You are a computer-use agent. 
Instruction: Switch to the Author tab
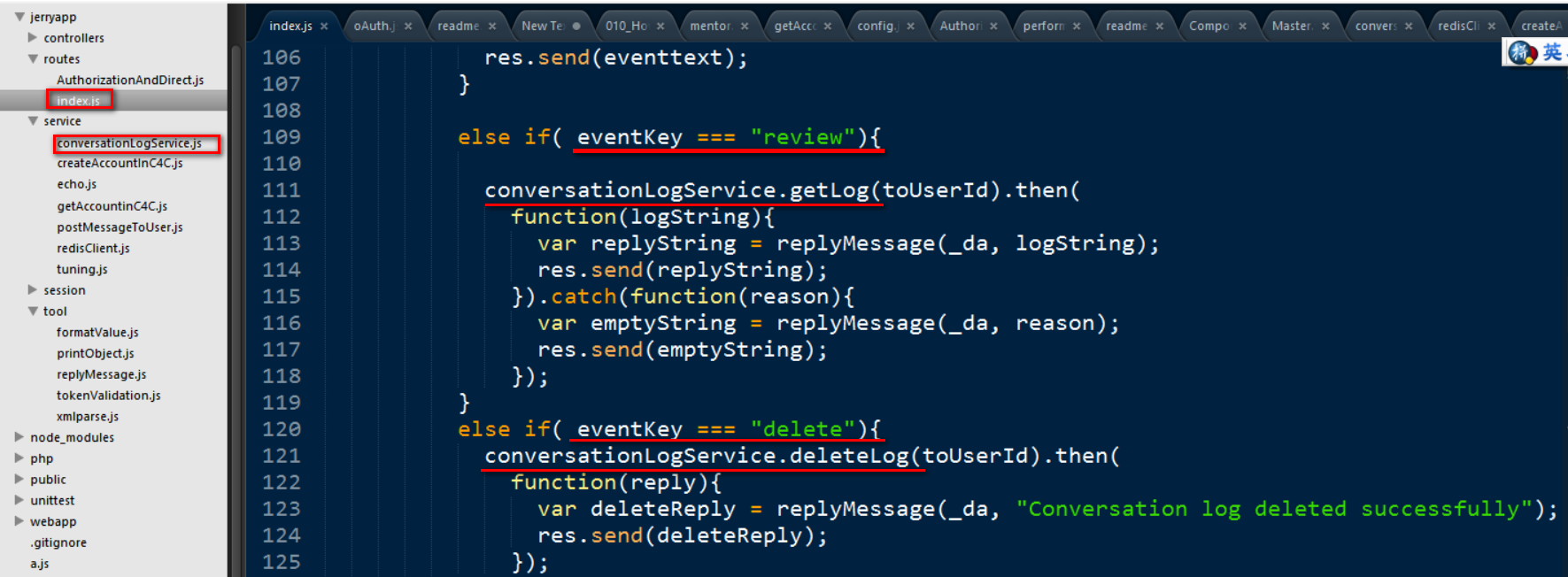point(961,27)
